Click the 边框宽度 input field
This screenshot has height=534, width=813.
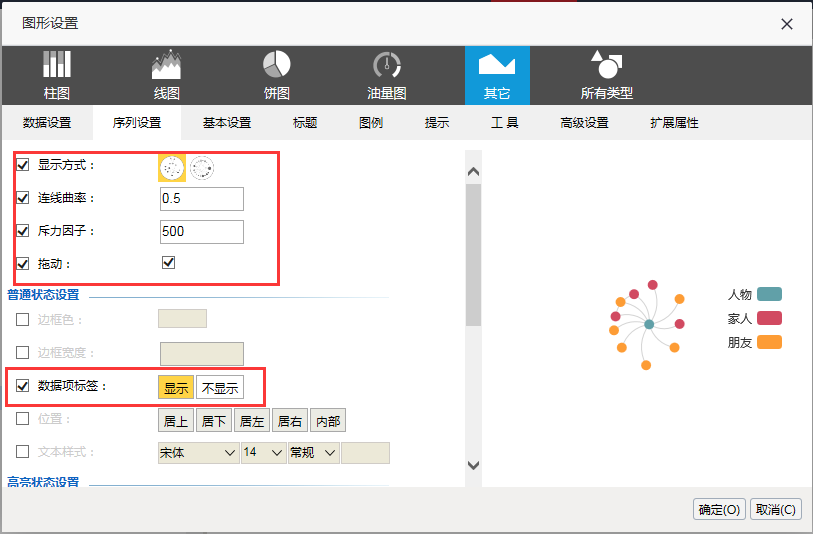[x=202, y=354]
